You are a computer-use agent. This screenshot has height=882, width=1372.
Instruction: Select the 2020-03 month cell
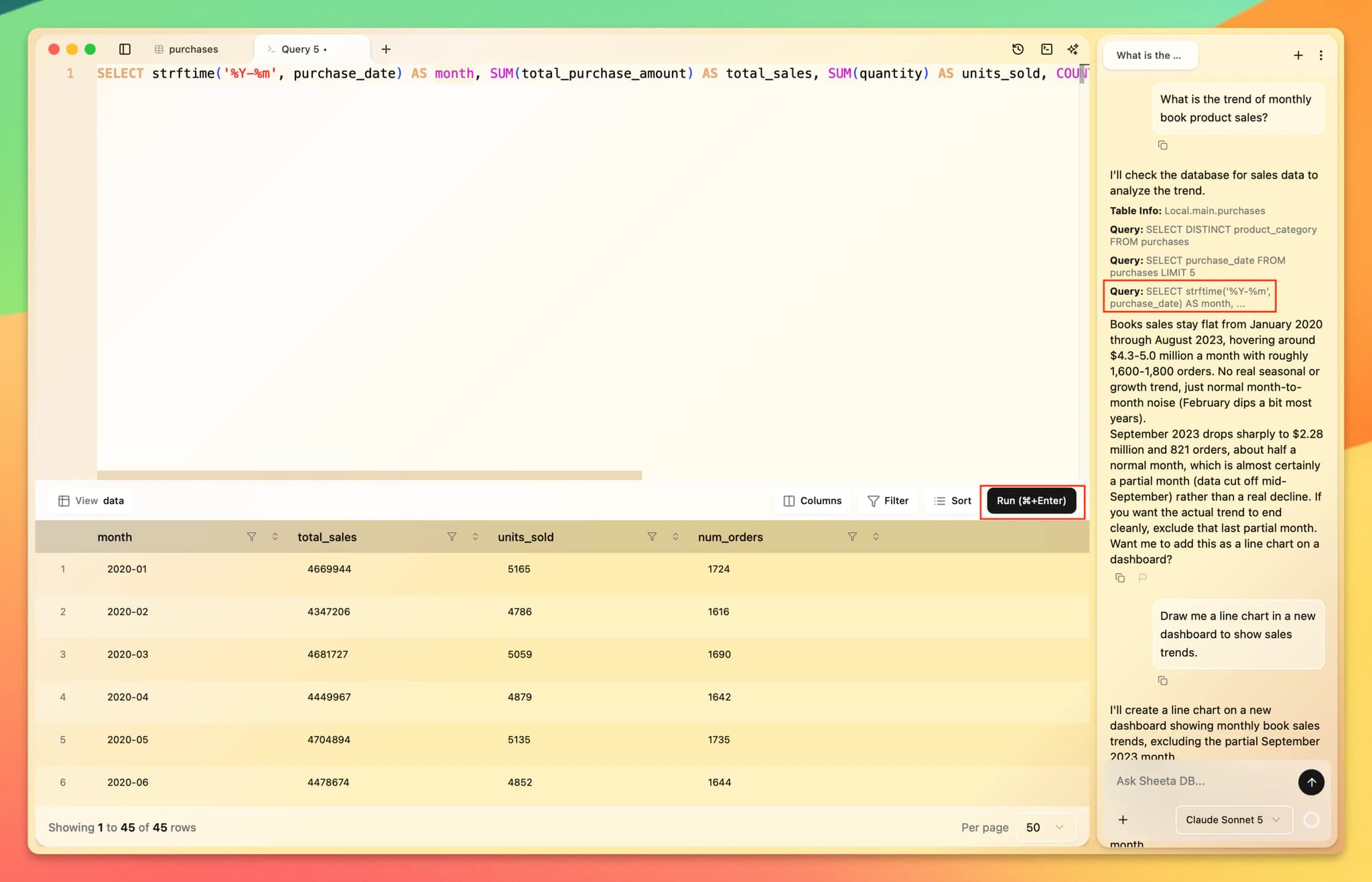click(x=127, y=654)
